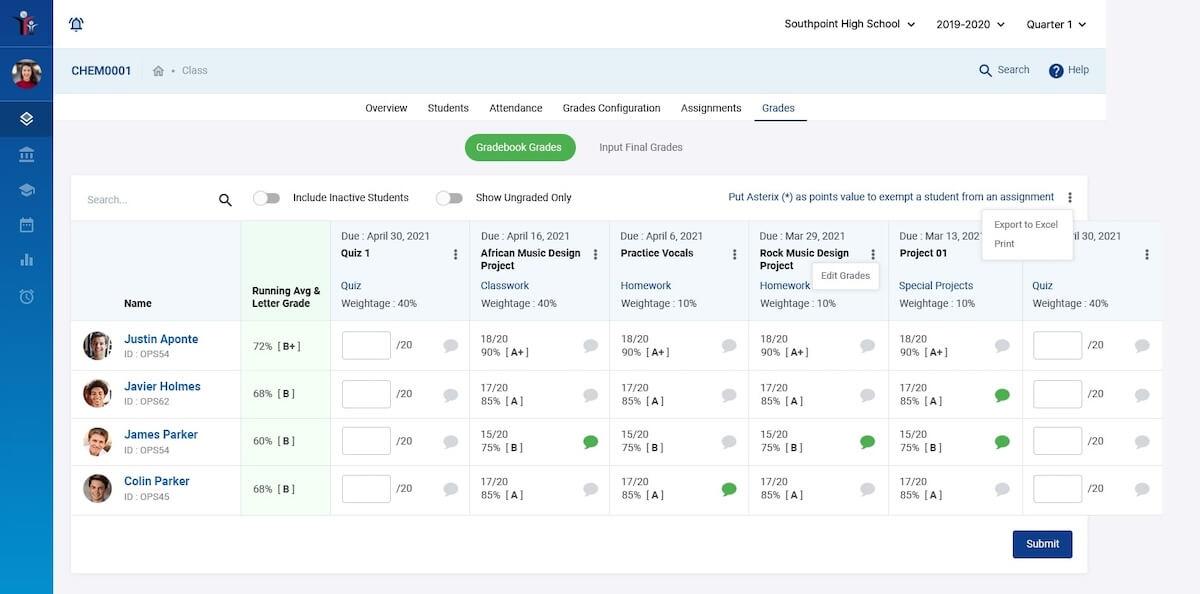The width and height of the screenshot is (1200, 594).
Task: Switch to the Attendance tab
Action: tap(516, 108)
